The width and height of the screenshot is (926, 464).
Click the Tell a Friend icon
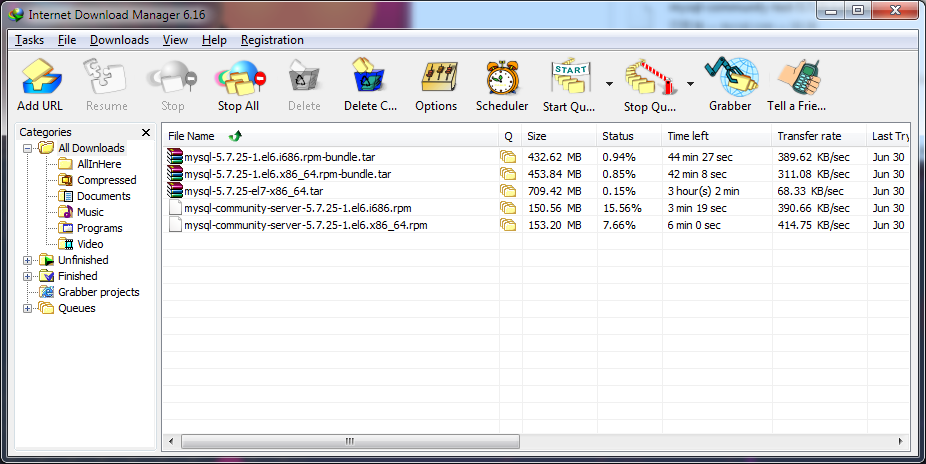pyautogui.click(x=800, y=77)
